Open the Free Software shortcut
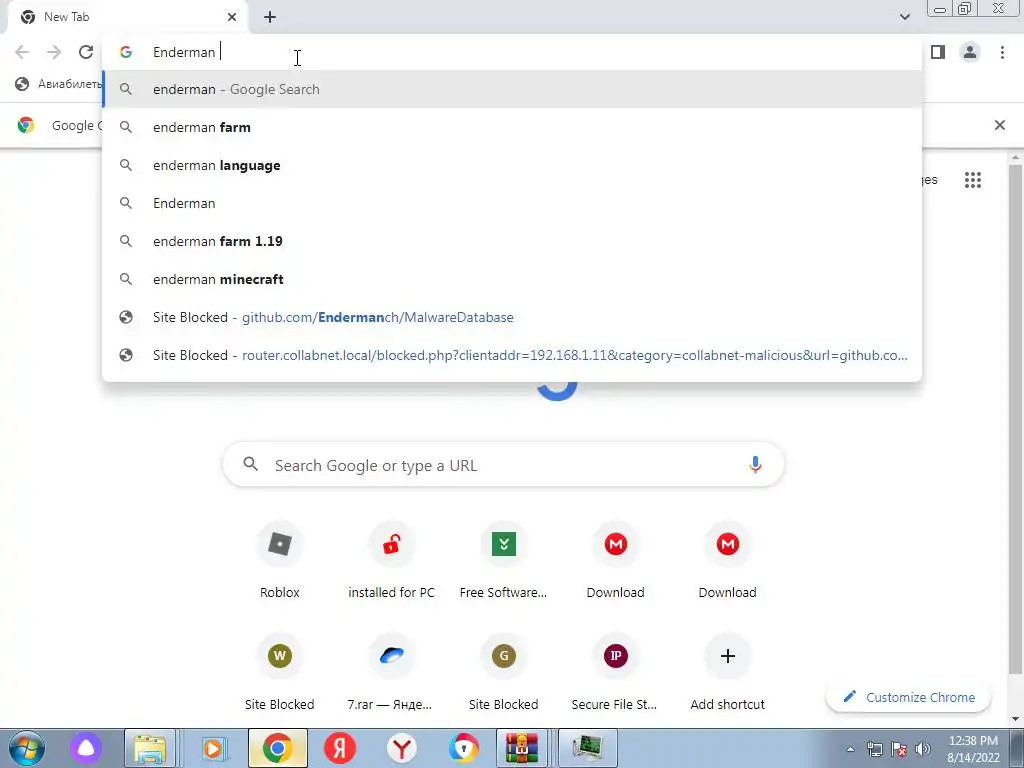Viewport: 1024px width, 768px height. click(x=504, y=562)
